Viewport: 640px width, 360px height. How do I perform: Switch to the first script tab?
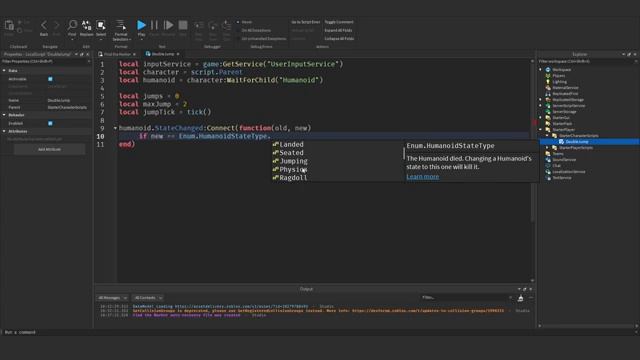click(117, 54)
